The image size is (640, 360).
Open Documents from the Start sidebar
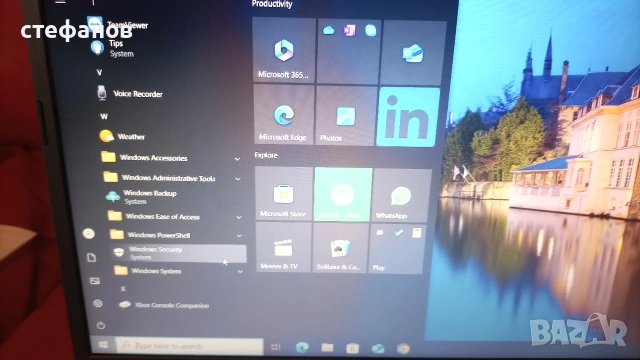(x=92, y=258)
